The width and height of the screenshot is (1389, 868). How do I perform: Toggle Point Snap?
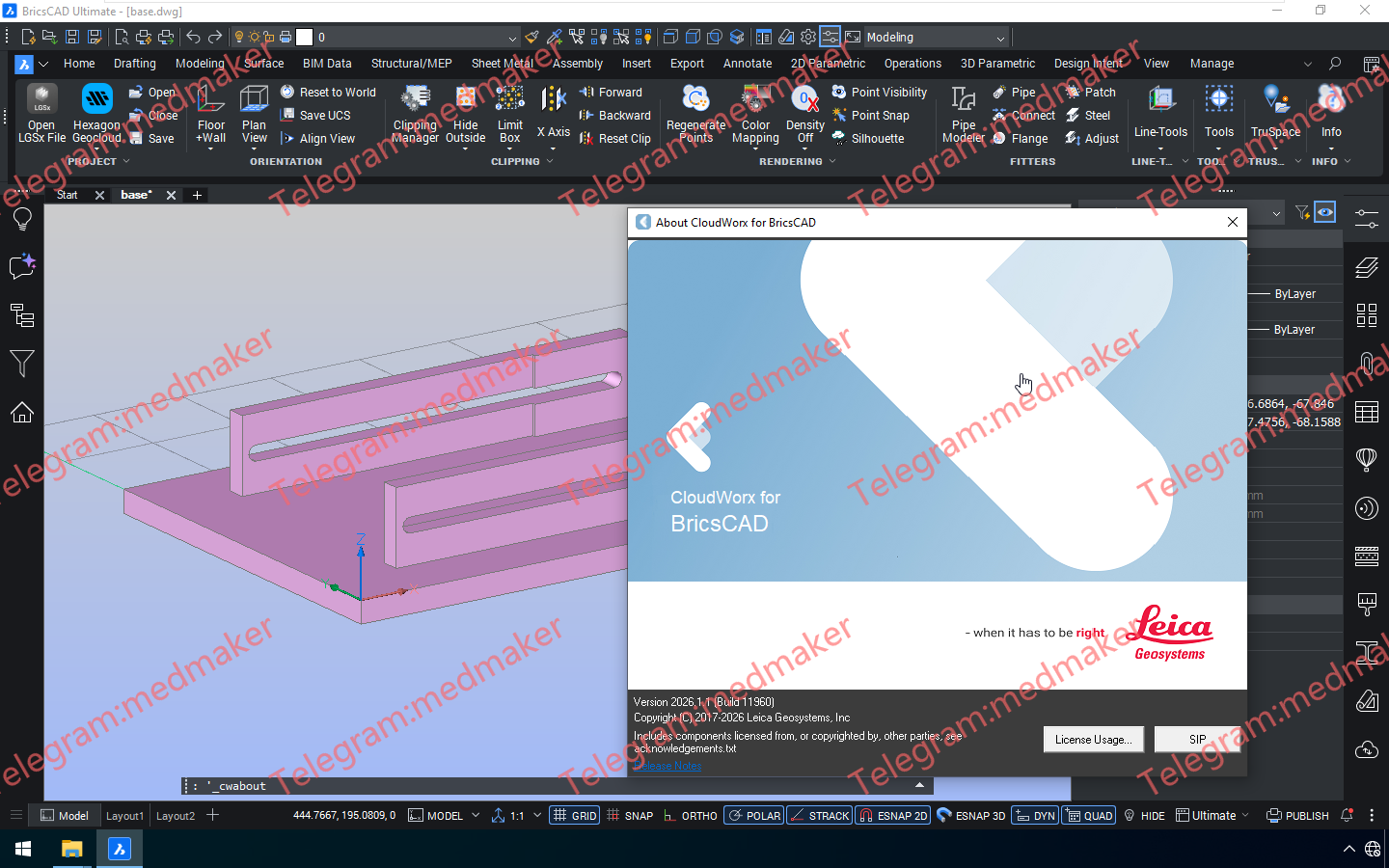pyautogui.click(x=870, y=115)
